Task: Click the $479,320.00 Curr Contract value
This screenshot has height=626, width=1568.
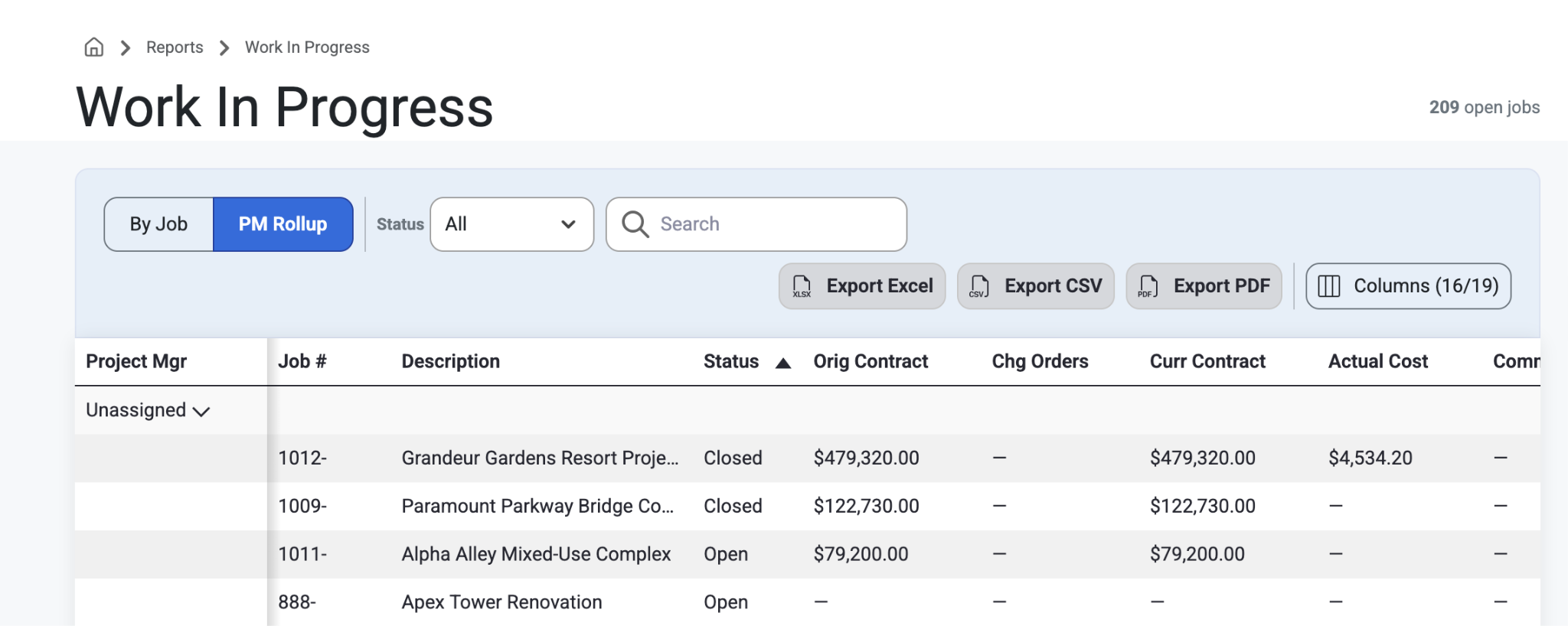Action: (x=1203, y=458)
